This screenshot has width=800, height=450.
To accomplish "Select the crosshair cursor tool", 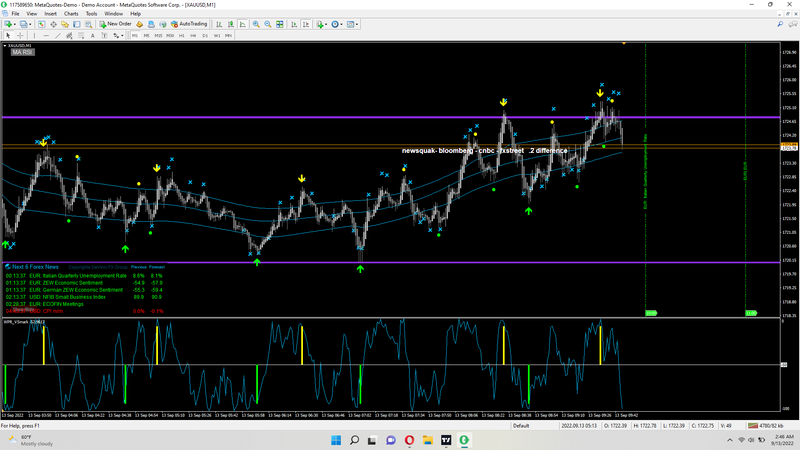I will click(x=20, y=35).
